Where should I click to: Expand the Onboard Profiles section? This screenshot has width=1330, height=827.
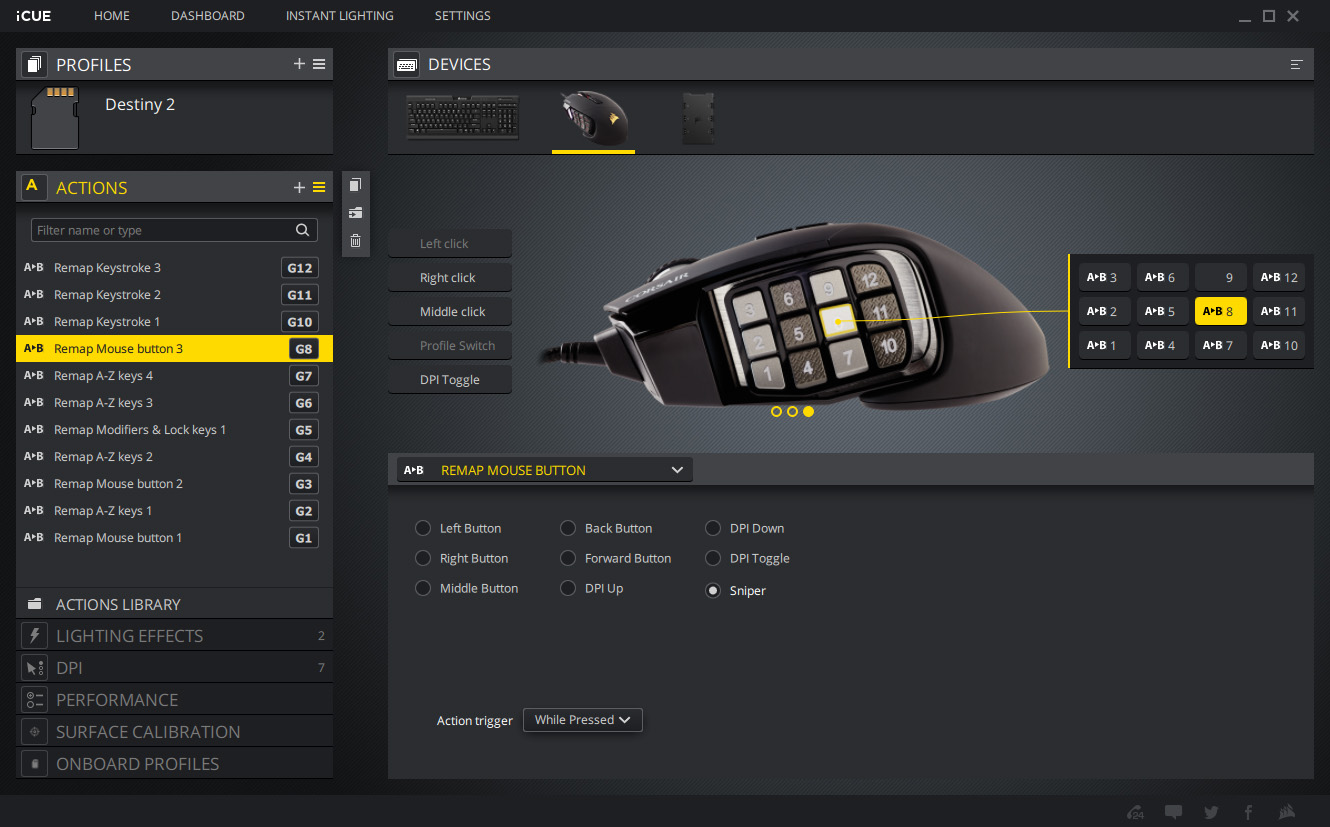(x=174, y=764)
